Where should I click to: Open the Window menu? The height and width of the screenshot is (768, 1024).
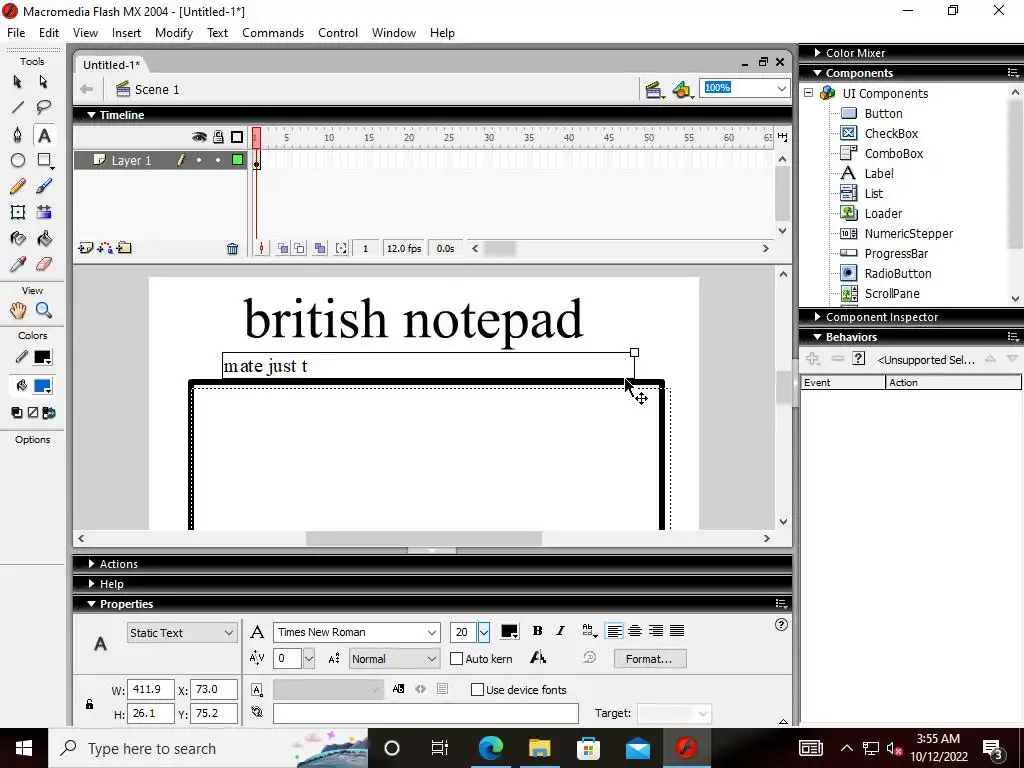click(x=394, y=33)
